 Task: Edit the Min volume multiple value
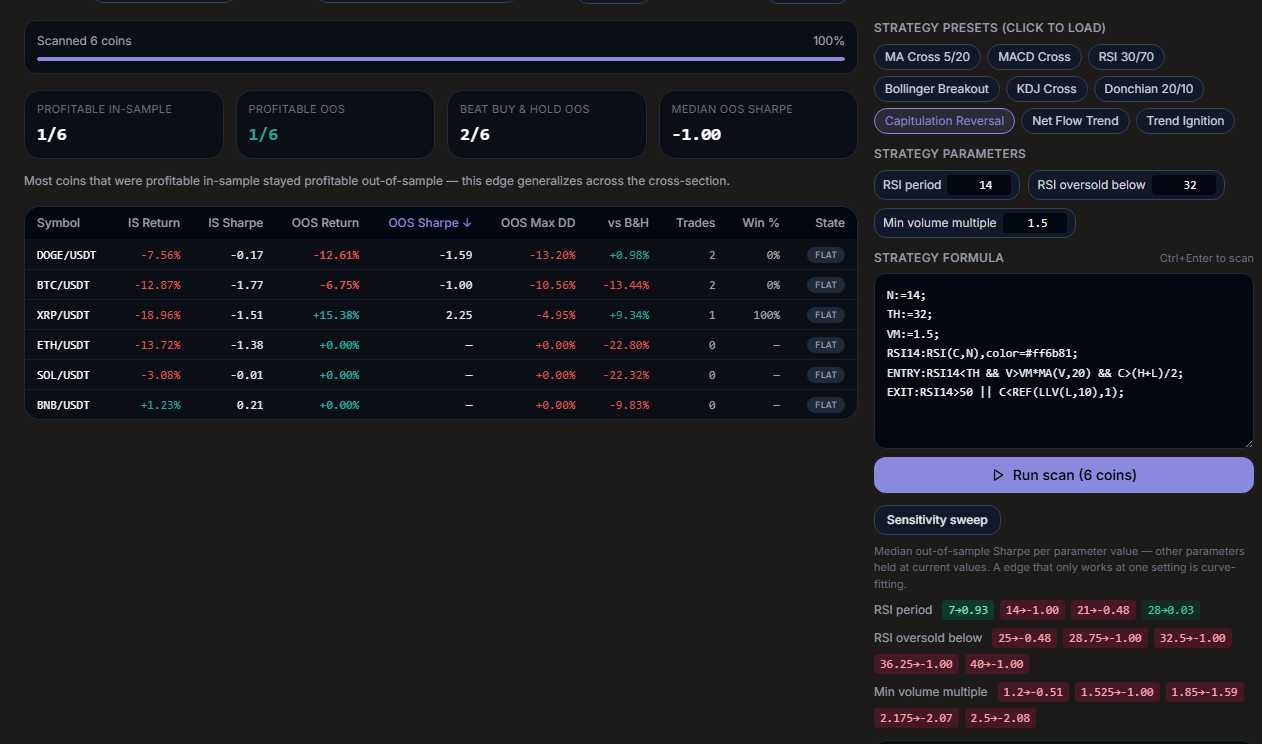pos(1036,223)
